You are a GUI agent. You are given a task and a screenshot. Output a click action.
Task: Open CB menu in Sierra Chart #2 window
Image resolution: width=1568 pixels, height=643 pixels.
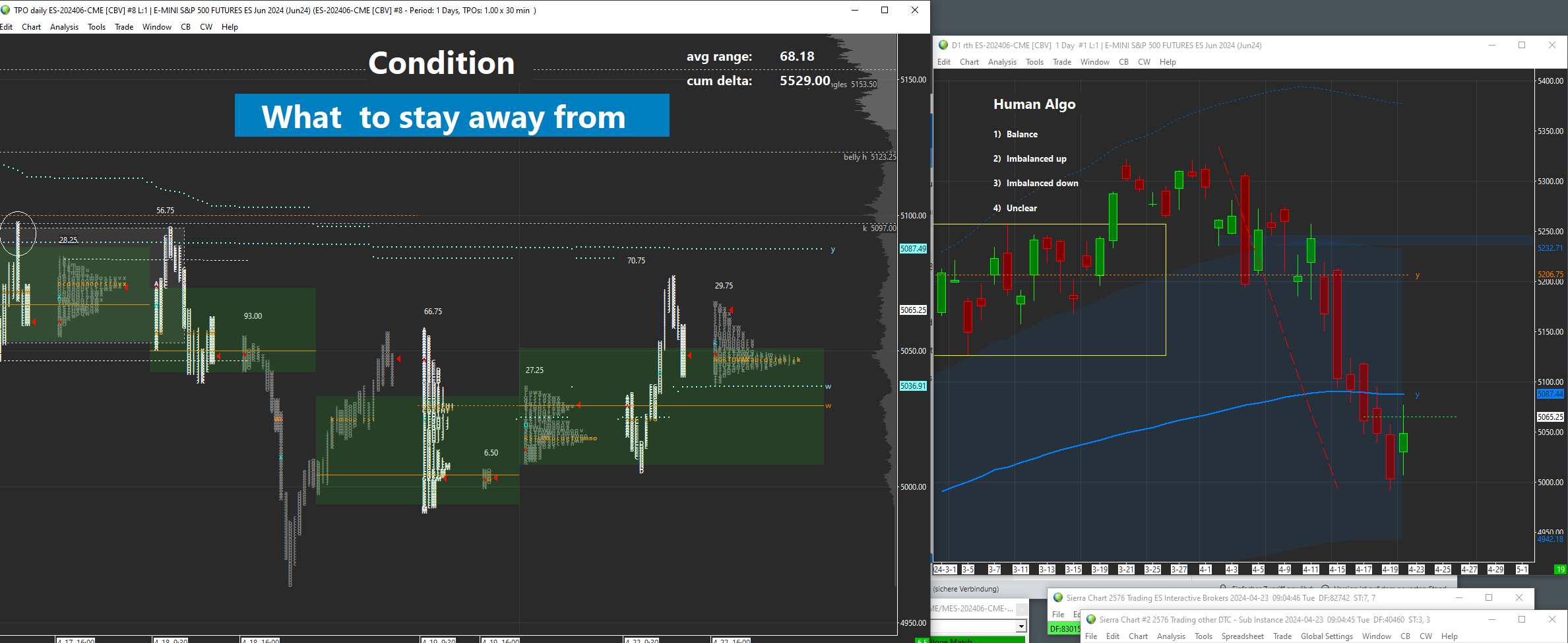pos(1405,636)
